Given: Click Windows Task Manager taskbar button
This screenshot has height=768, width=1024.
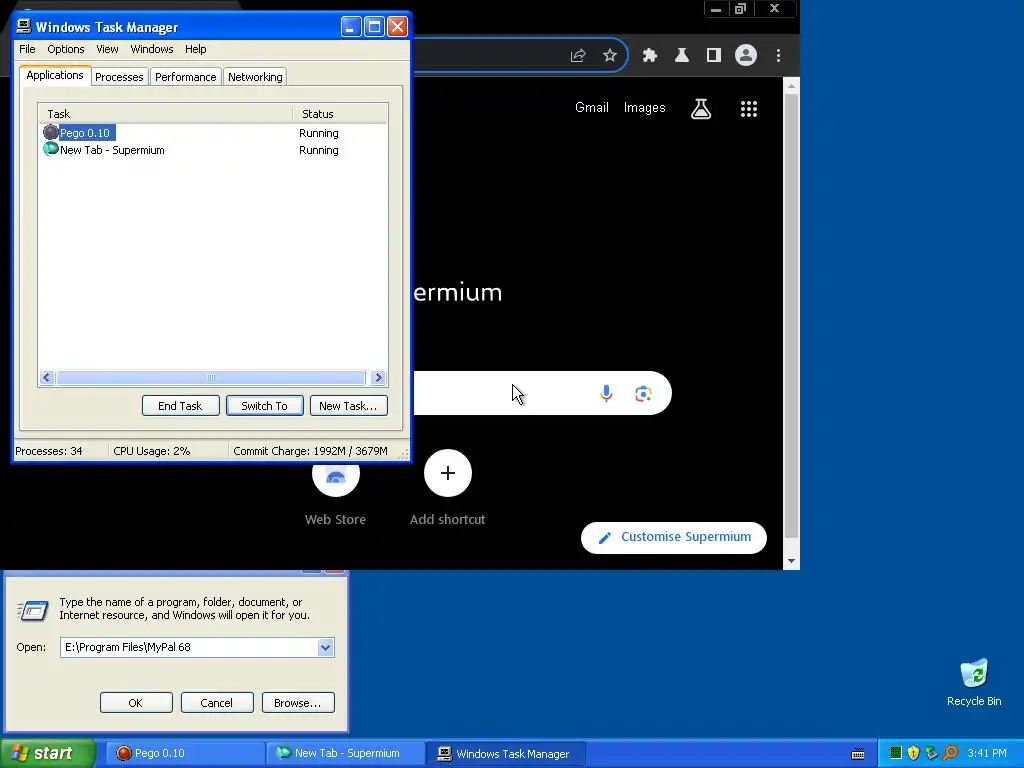Looking at the screenshot, I should (506, 754).
